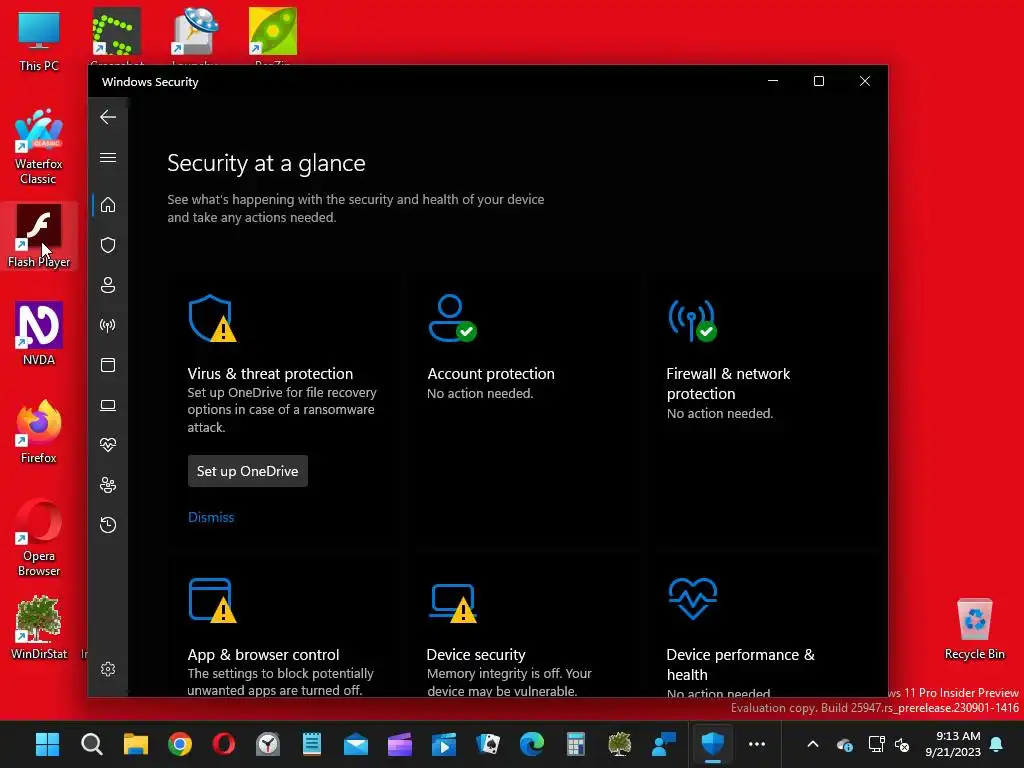Open Firewall & network antenna sidebar icon

[x=108, y=325]
